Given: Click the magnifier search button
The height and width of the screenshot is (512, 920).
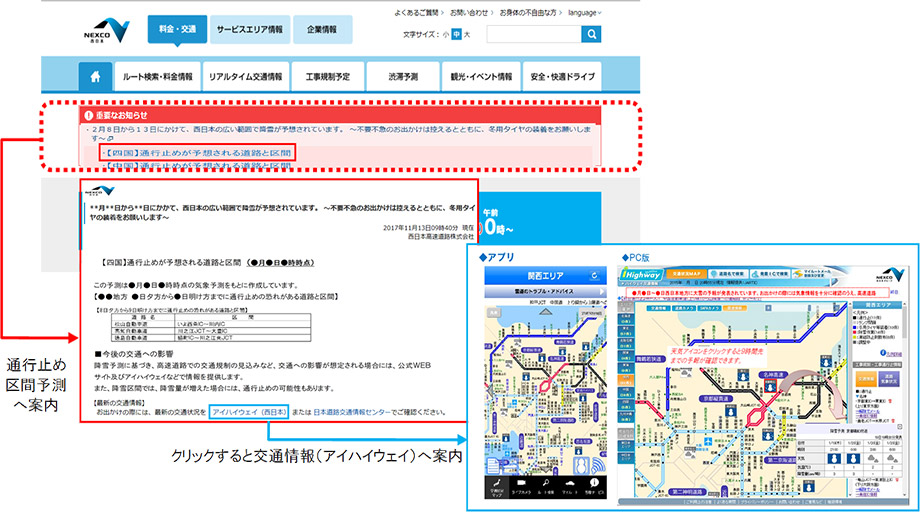Looking at the screenshot, I should 591,35.
